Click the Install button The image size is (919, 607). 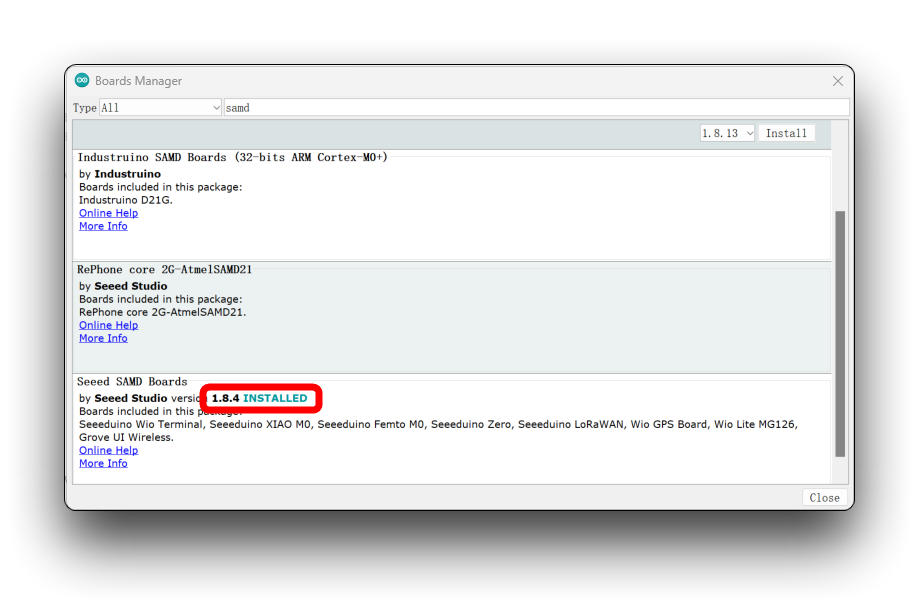(x=786, y=133)
